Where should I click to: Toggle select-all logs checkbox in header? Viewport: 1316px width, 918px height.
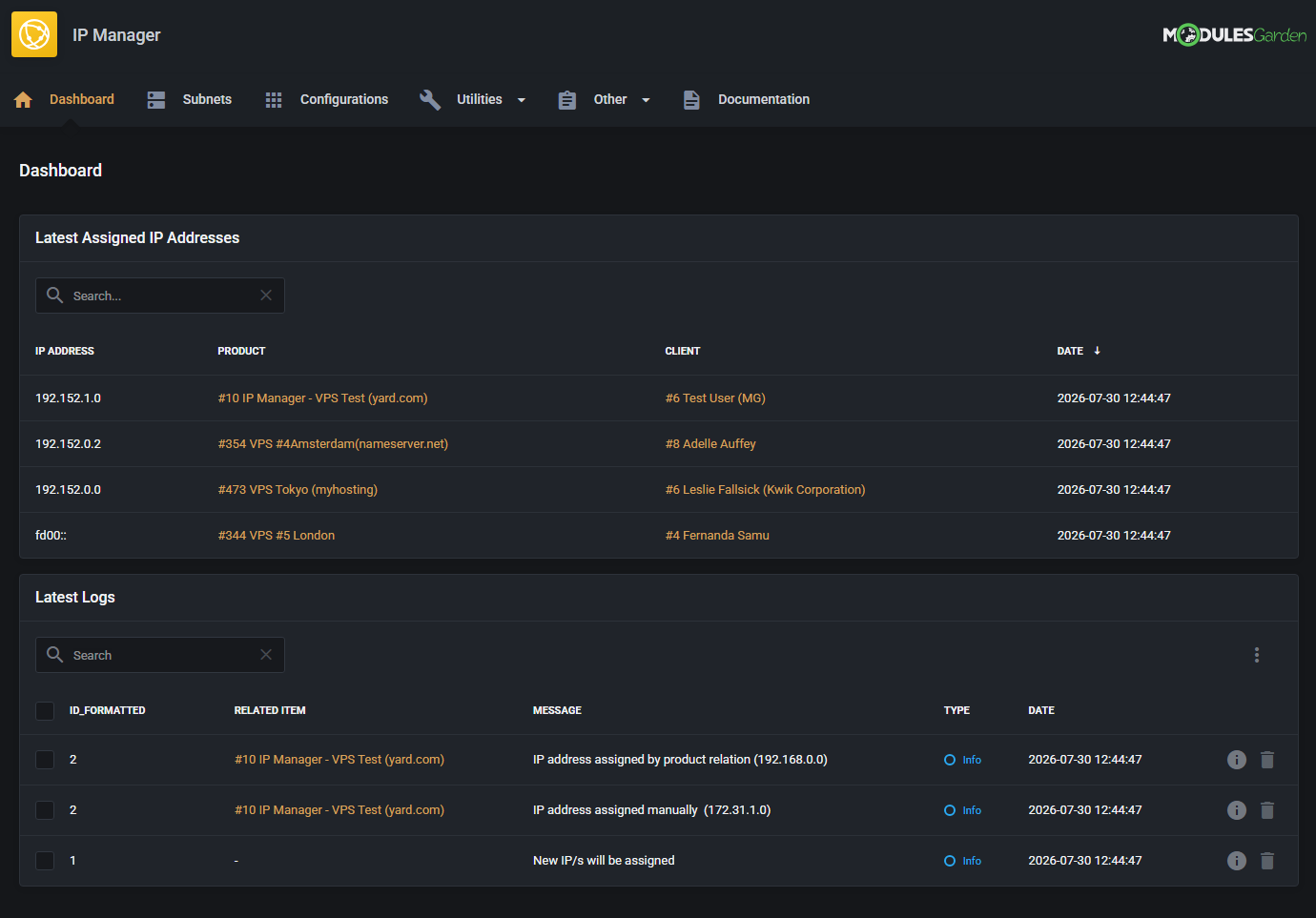(45, 711)
